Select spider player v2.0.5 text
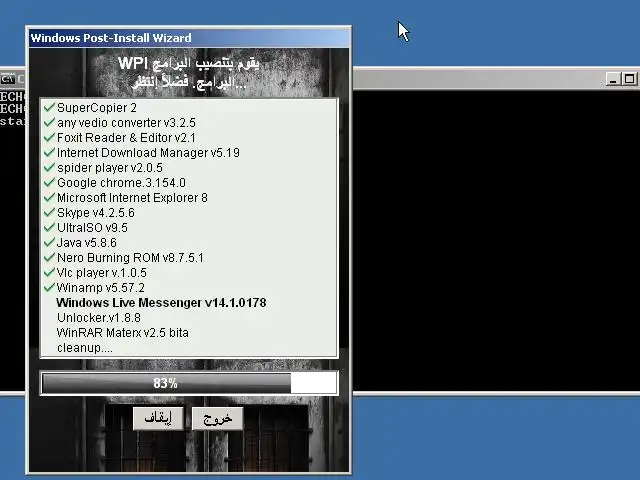The image size is (640, 480). tap(110, 168)
